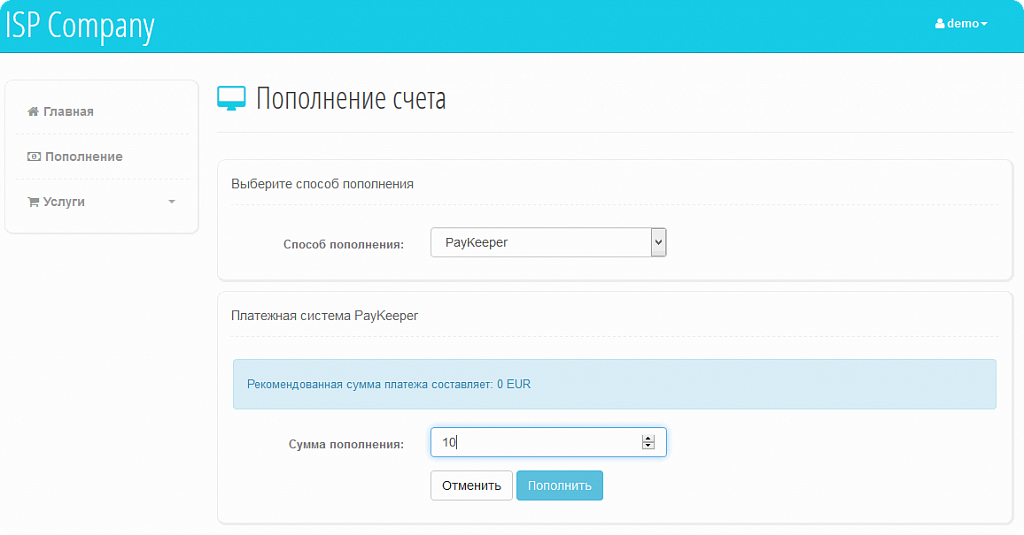Screen dimensions: 1024x535
Task: Focus the Сумма пополнения input field
Action: [535, 442]
